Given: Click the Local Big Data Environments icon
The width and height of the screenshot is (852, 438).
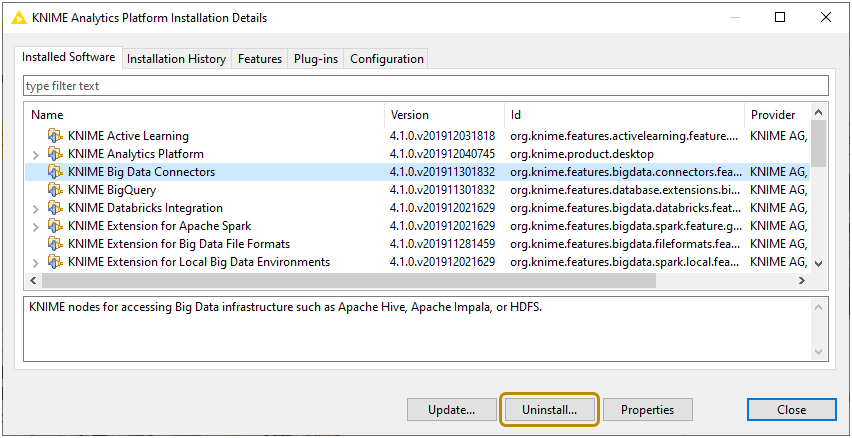Looking at the screenshot, I should pyautogui.click(x=55, y=261).
